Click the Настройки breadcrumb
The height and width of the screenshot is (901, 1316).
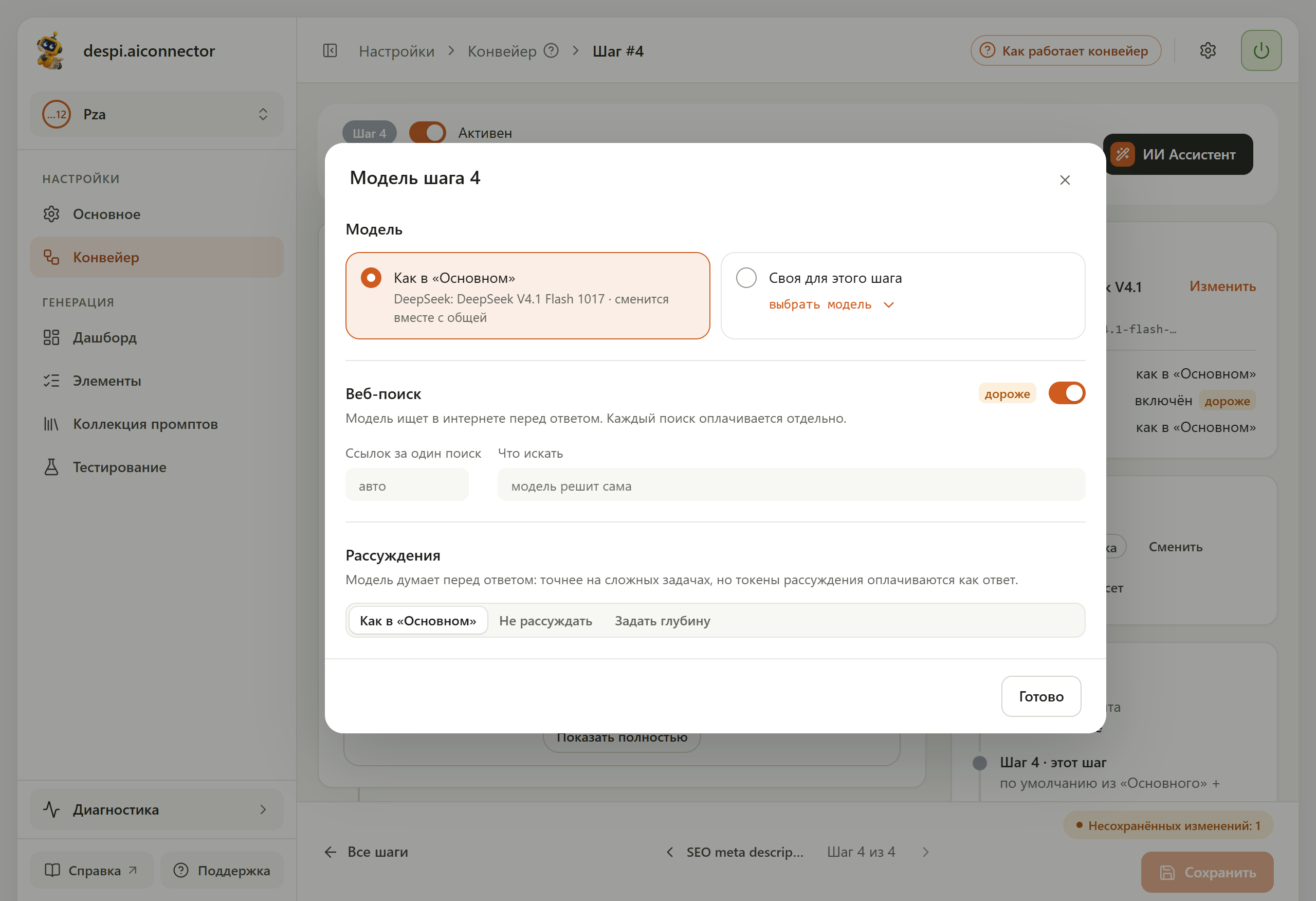396,51
